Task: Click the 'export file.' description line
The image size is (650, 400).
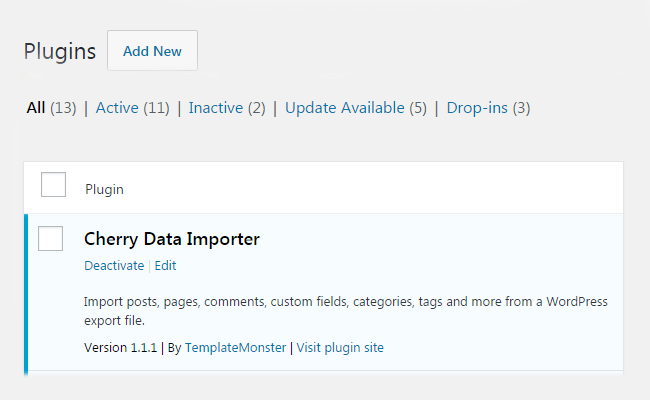Action: (x=114, y=320)
